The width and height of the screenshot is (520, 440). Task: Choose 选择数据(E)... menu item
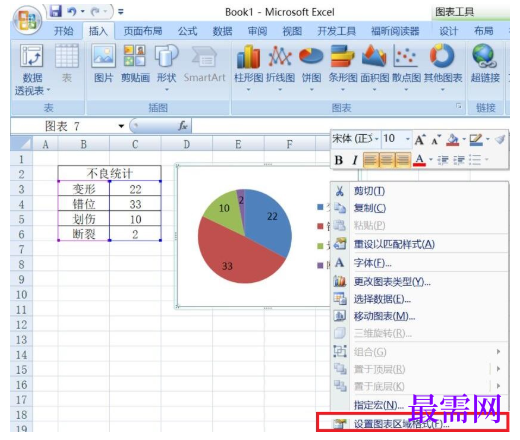(420, 299)
